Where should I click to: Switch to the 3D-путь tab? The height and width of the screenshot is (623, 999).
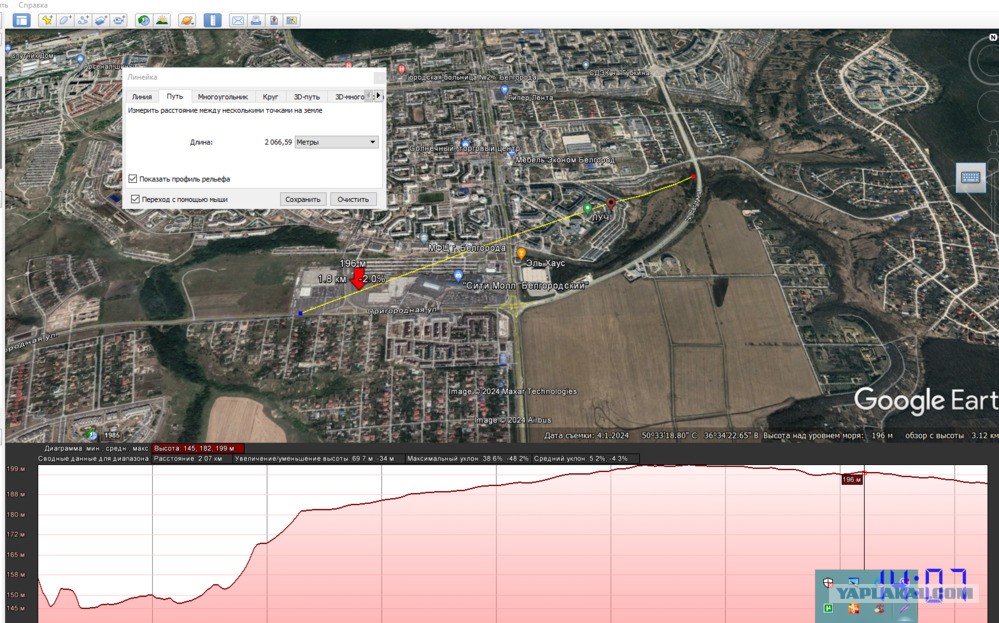(306, 97)
